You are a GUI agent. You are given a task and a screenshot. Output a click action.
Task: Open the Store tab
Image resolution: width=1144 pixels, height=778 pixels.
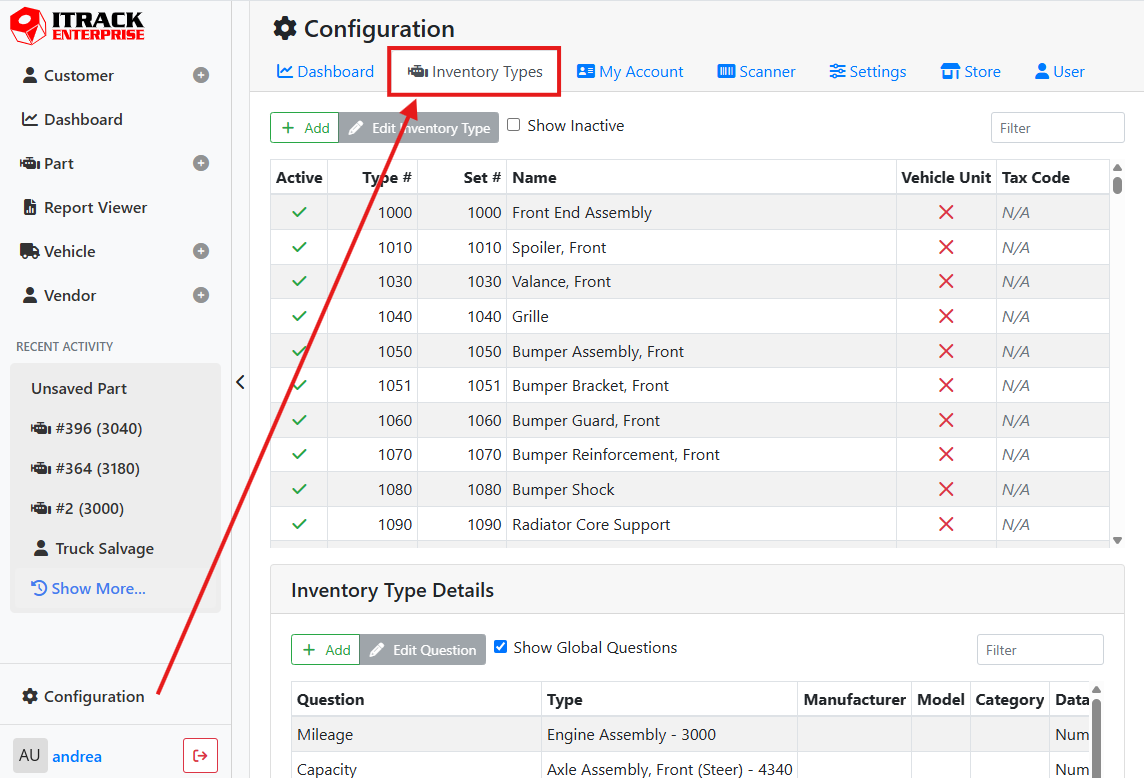pyautogui.click(x=970, y=71)
